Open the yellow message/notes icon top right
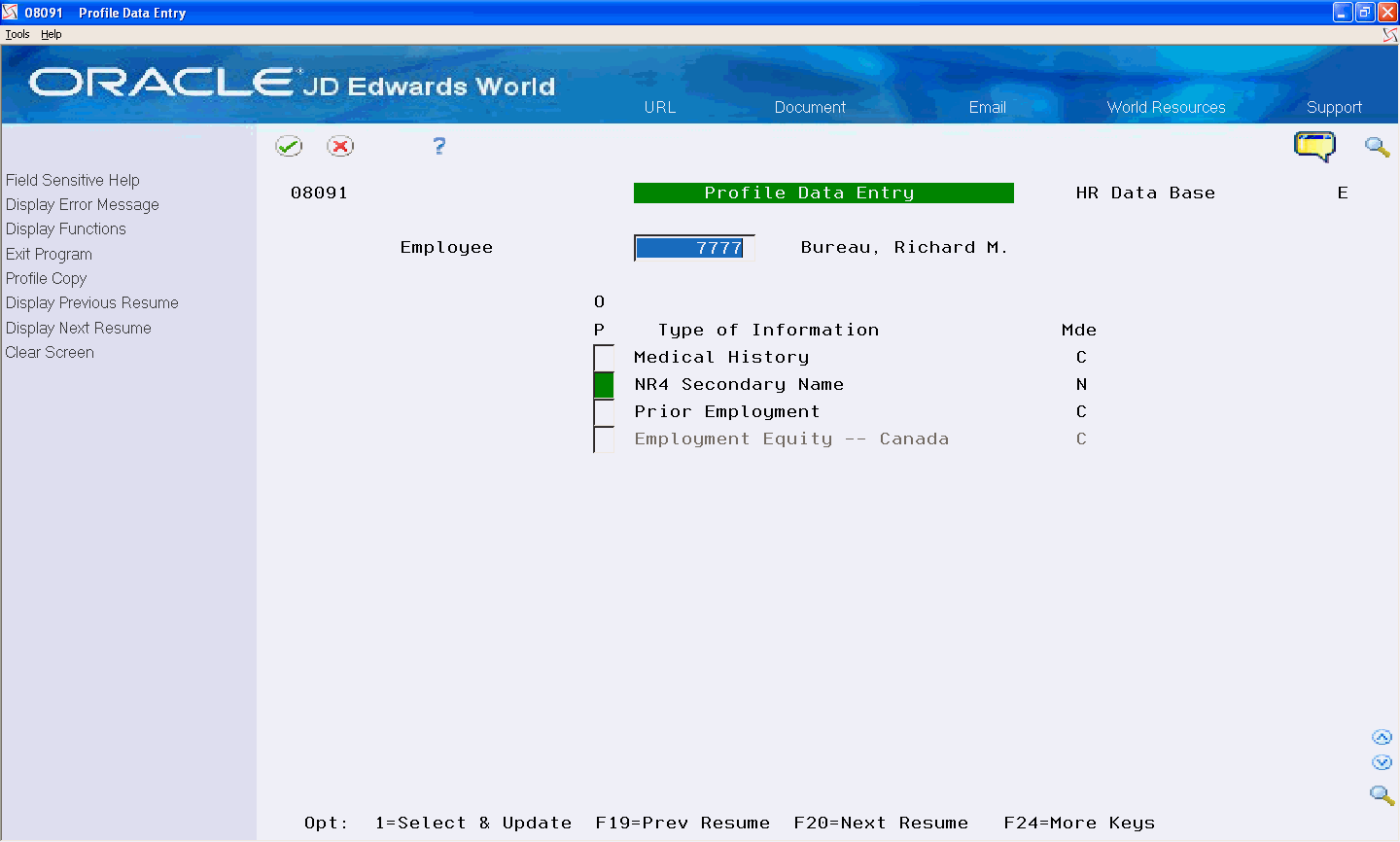The height and width of the screenshot is (842, 1400). coord(1314,146)
